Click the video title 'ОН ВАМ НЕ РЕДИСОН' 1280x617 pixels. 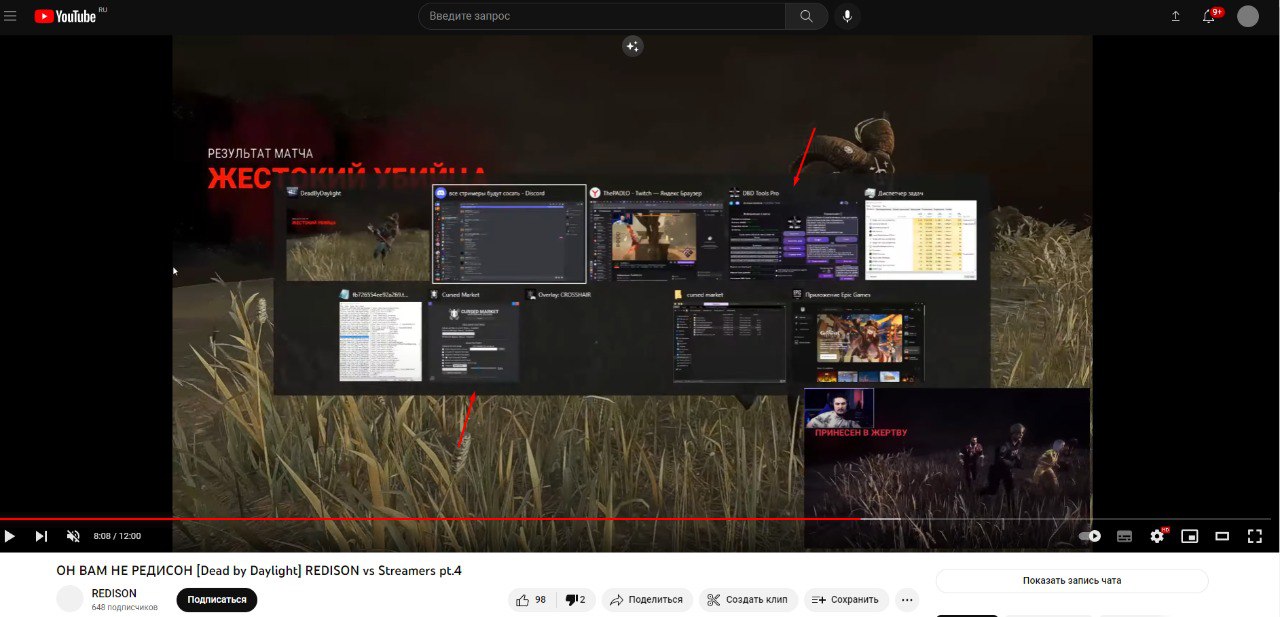(x=259, y=570)
